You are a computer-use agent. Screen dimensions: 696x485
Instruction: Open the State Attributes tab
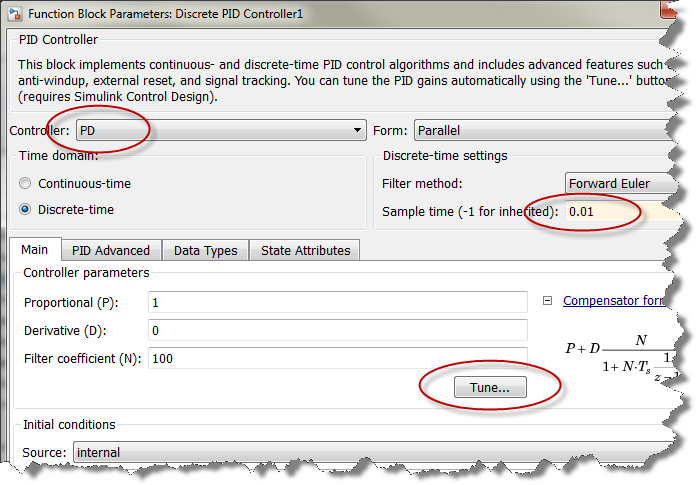tap(305, 250)
